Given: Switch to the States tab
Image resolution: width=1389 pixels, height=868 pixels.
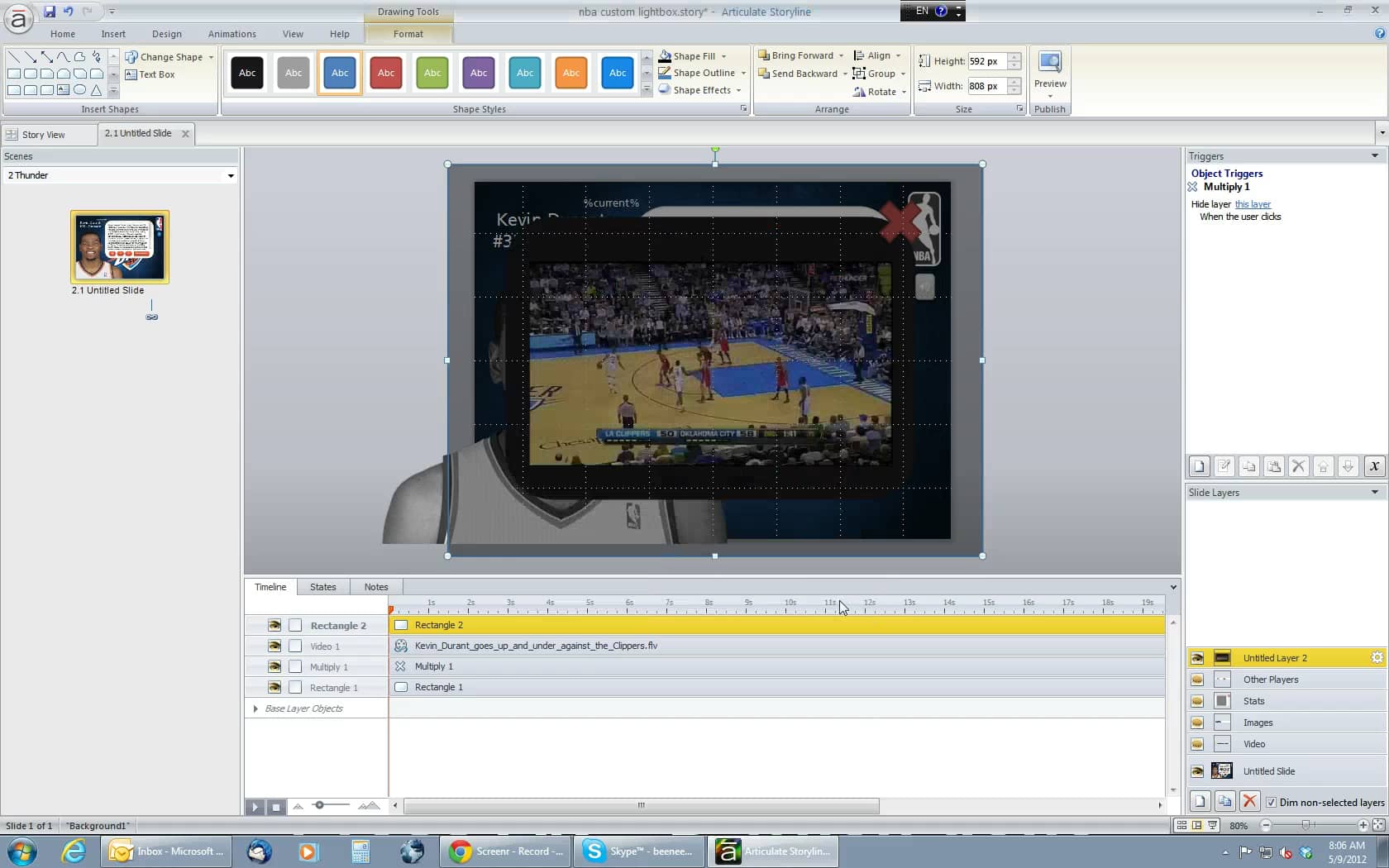Looking at the screenshot, I should pos(322,587).
